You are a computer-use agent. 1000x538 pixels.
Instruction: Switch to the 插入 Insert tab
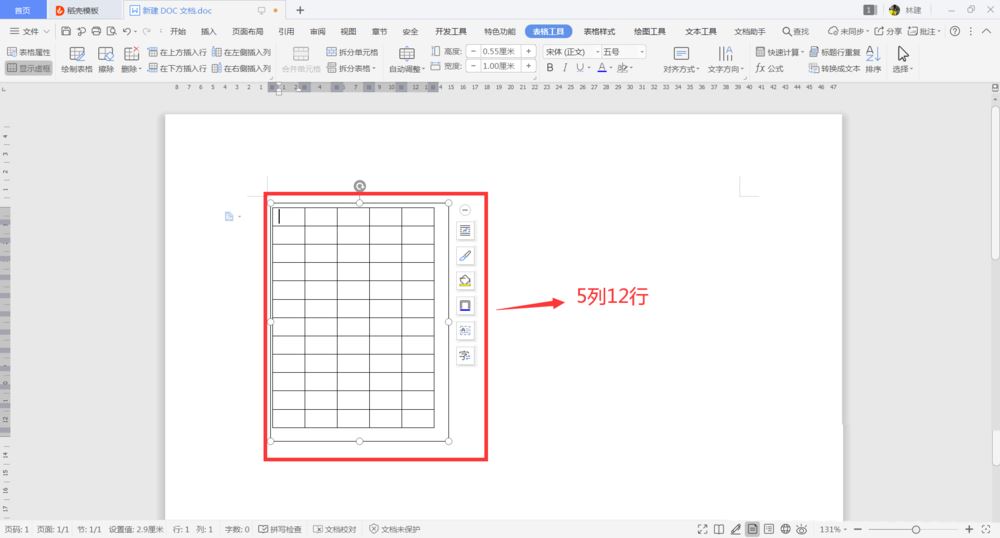coord(209,31)
